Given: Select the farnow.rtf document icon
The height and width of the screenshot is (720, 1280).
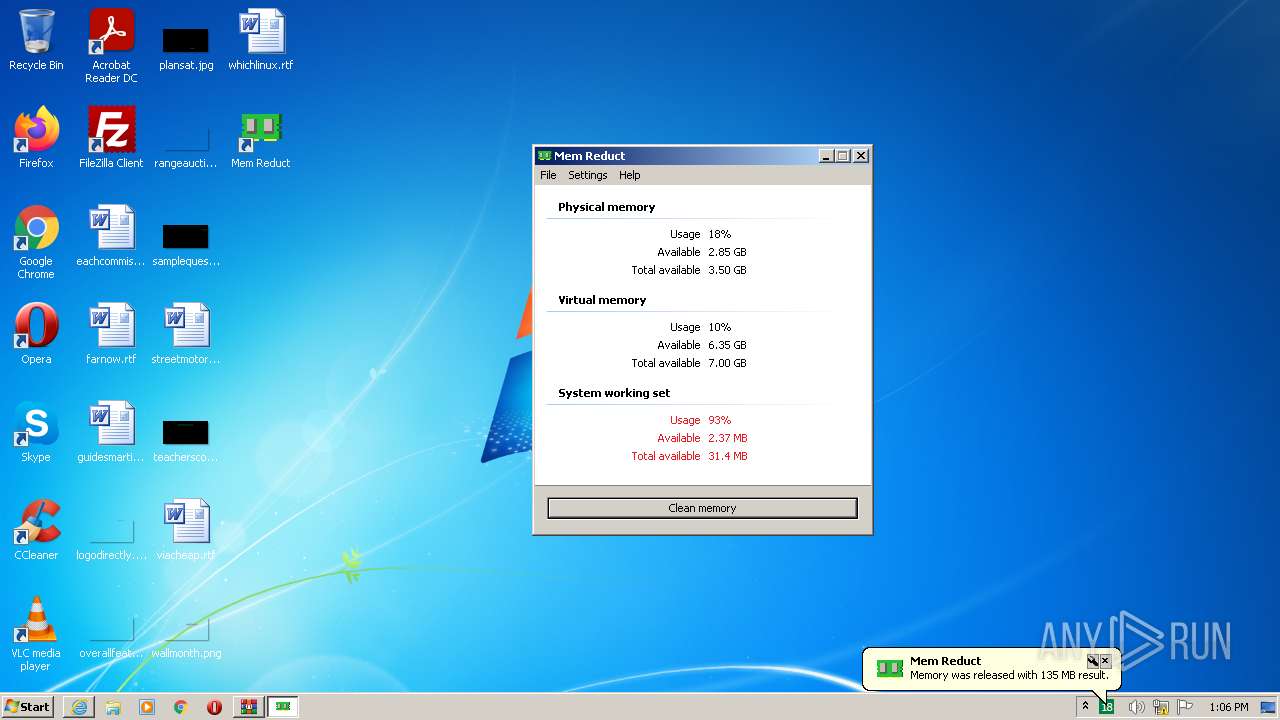Looking at the screenshot, I should click(x=111, y=334).
